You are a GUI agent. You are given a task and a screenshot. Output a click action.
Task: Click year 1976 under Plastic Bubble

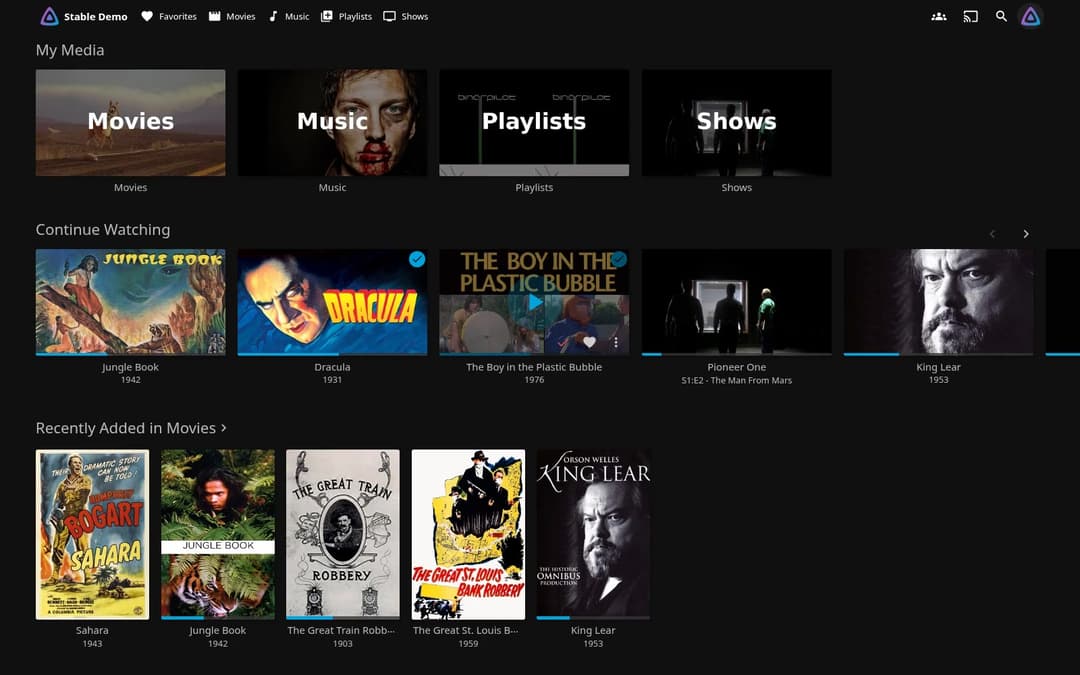(x=534, y=380)
